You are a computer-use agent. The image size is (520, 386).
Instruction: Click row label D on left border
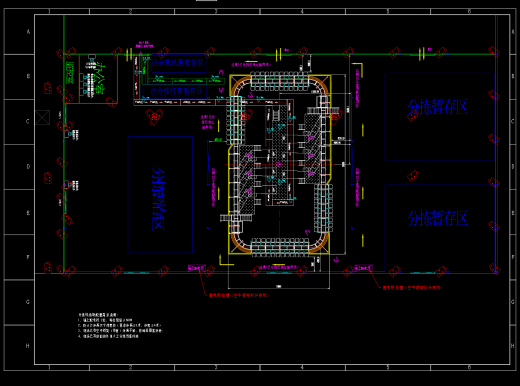(28, 166)
